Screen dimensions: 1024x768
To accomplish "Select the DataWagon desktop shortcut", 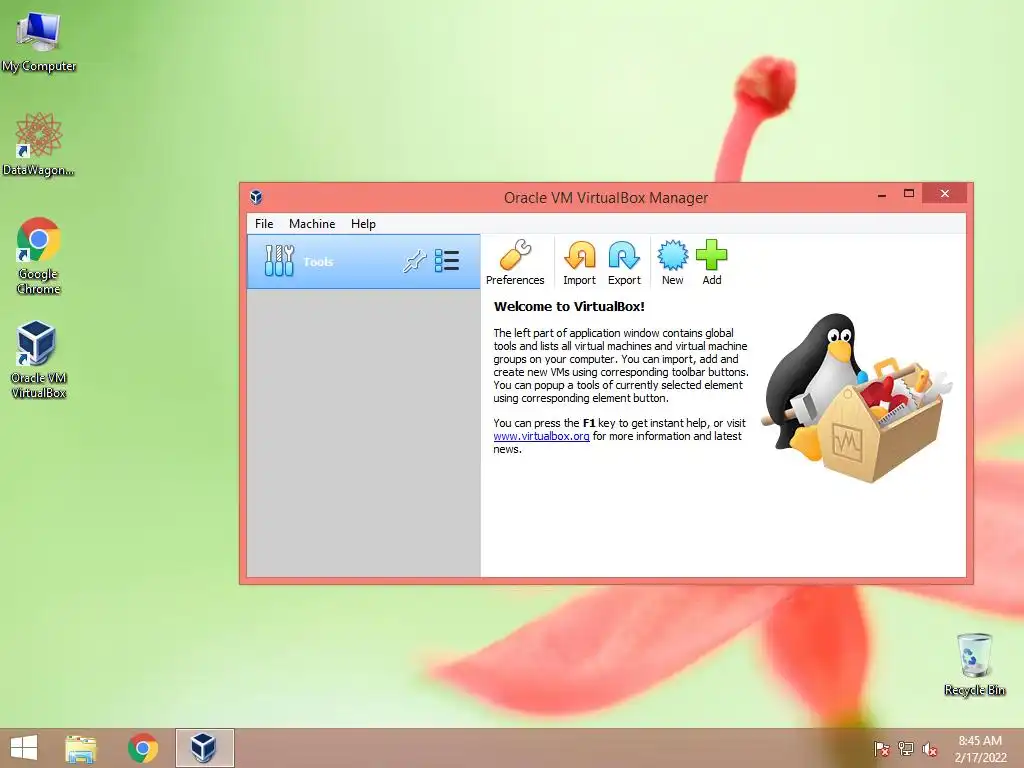I will [x=39, y=145].
